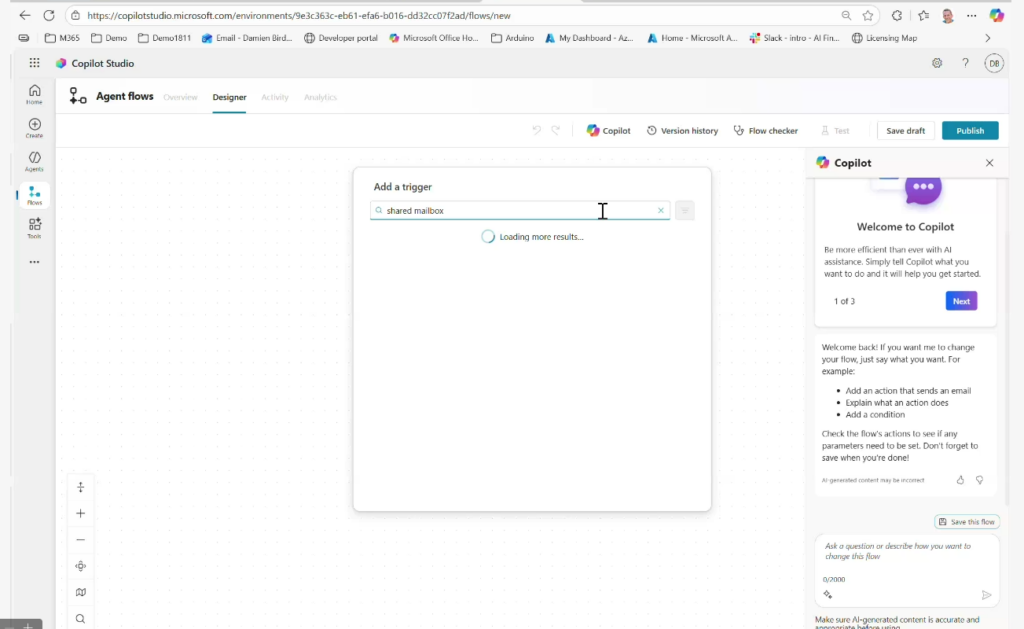
Task: Send the Copilot prompt
Action: pos(986,595)
